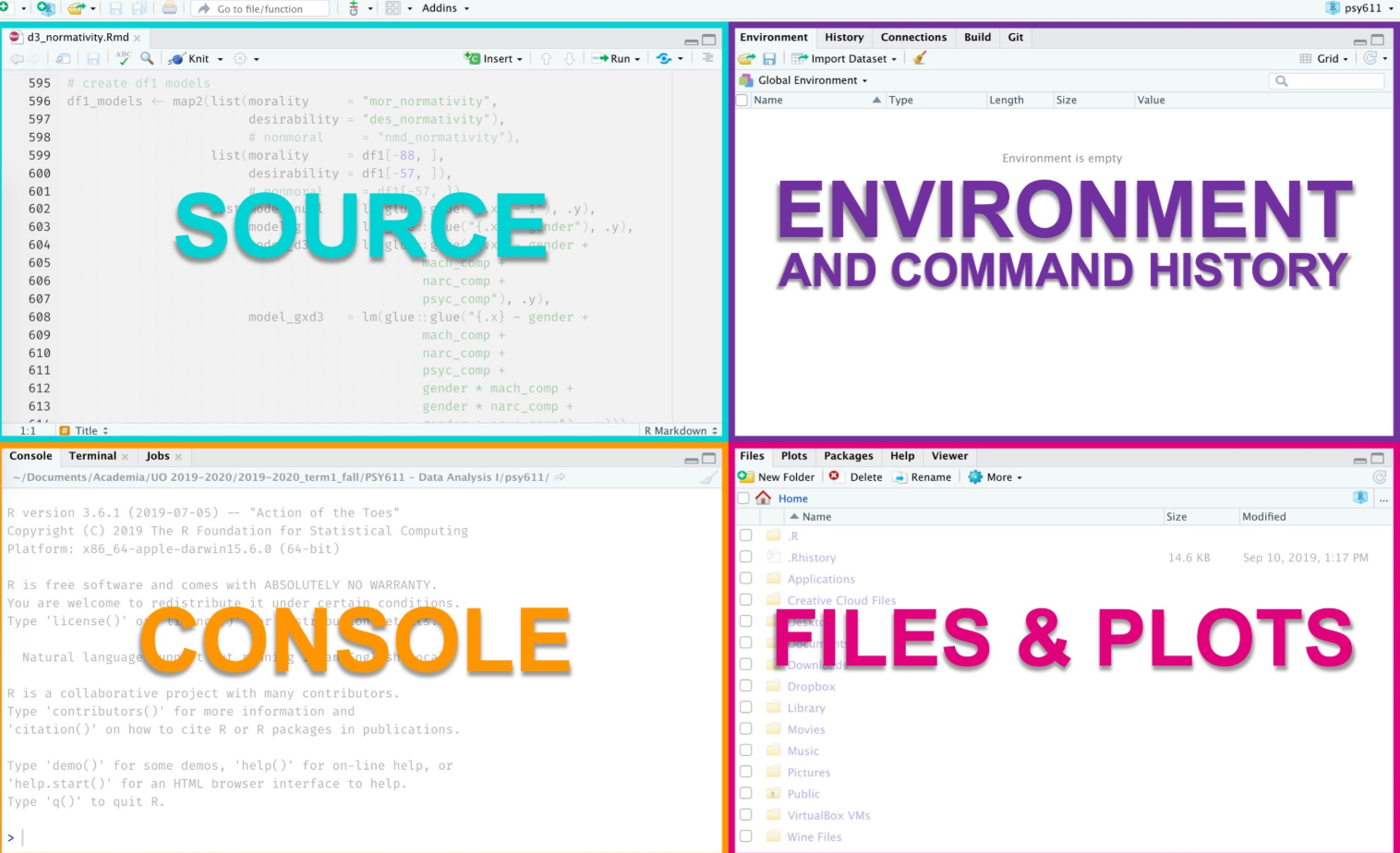The width and height of the screenshot is (1400, 853).
Task: Run spell check with the ABC icon
Action: (x=124, y=58)
